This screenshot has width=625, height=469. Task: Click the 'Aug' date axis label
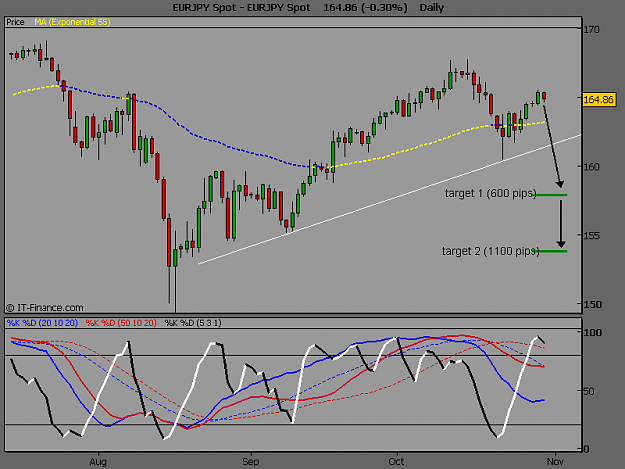point(98,462)
